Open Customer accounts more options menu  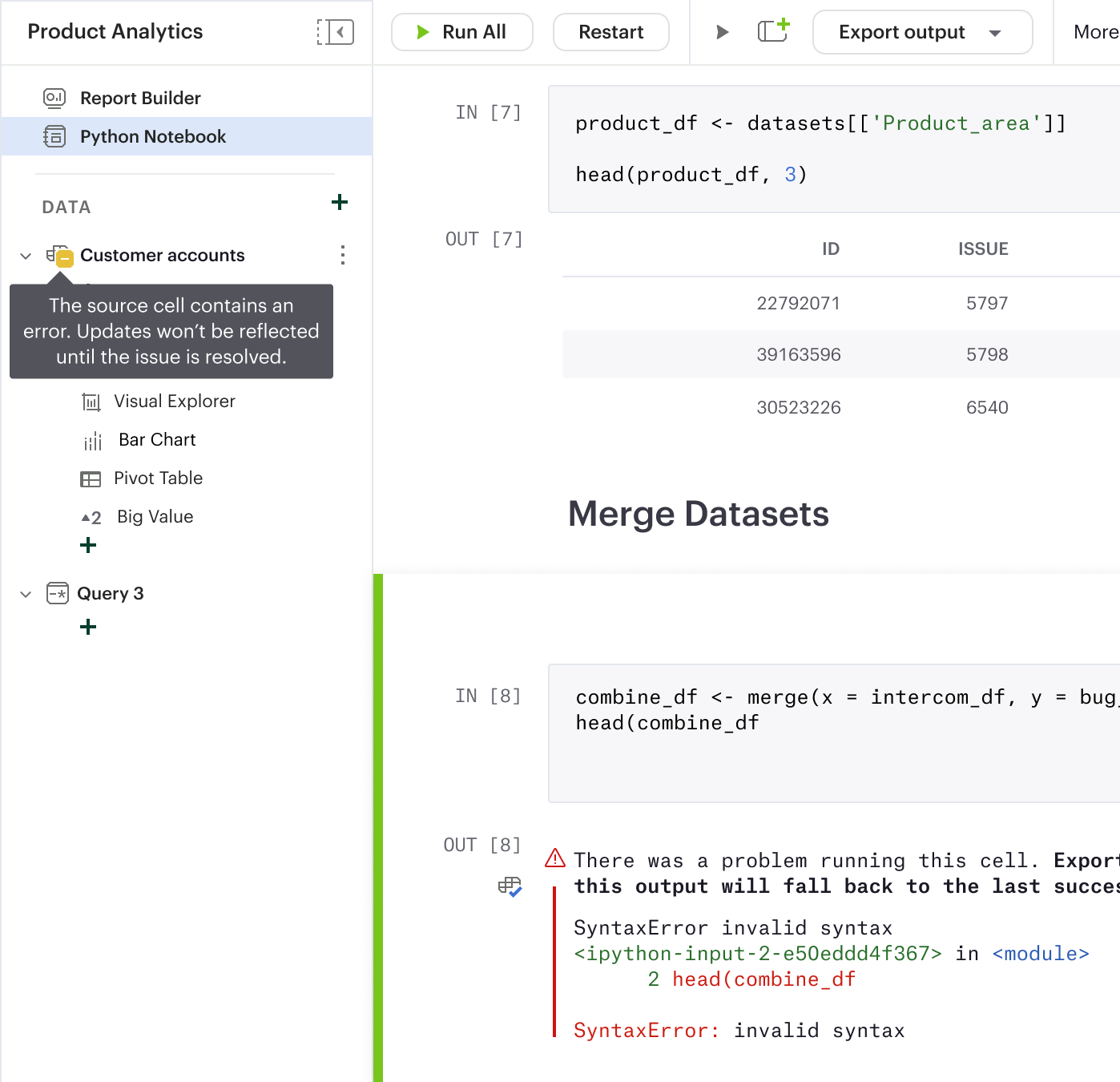click(343, 255)
